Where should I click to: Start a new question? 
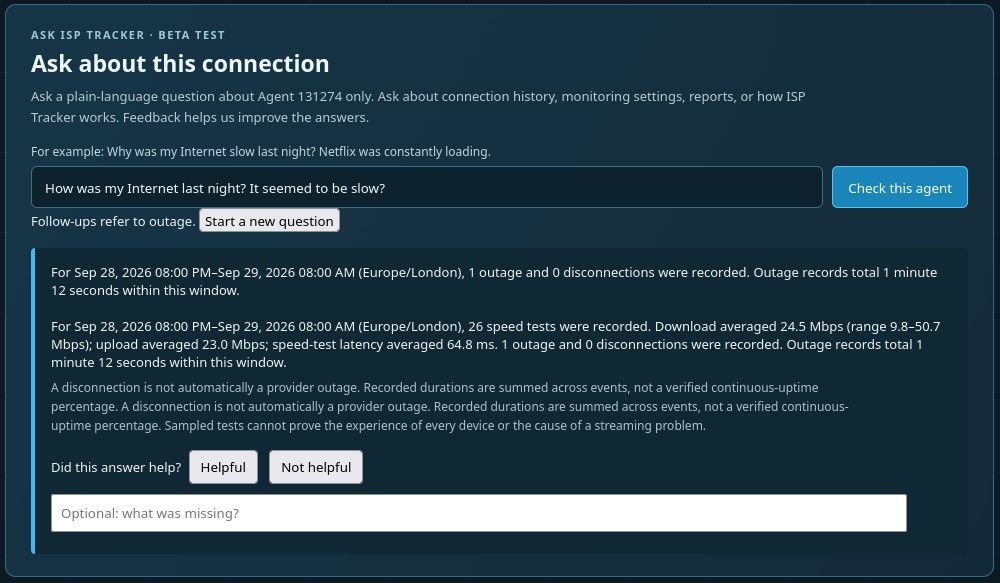269,221
